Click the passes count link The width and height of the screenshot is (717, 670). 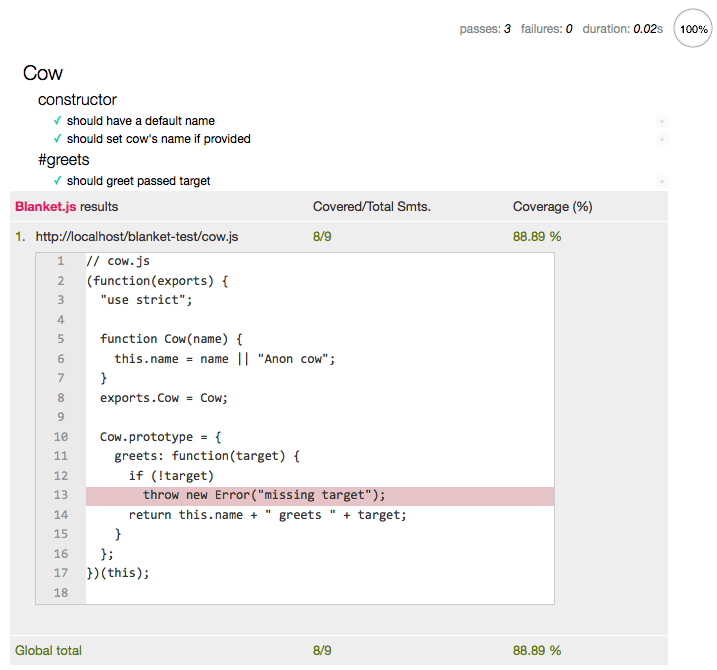(x=485, y=29)
